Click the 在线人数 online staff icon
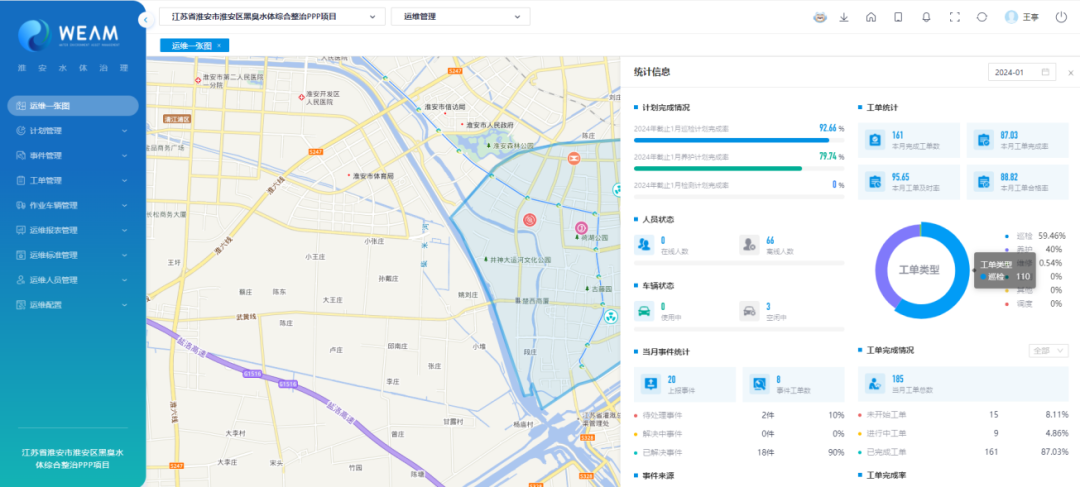Image resolution: width=1080 pixels, height=487 pixels. [x=645, y=244]
